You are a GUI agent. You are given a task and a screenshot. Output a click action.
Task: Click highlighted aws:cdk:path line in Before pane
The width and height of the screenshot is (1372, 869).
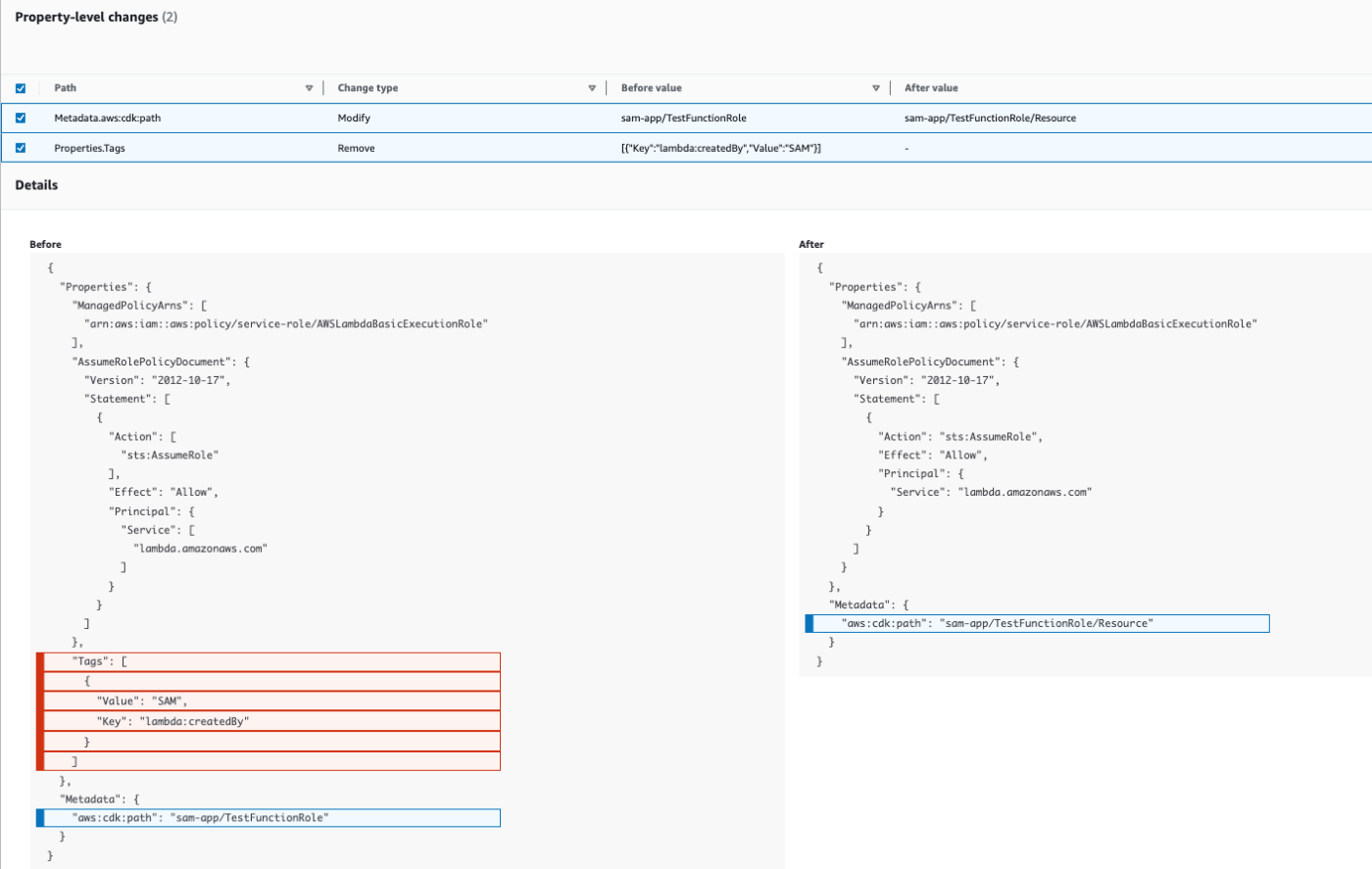pyautogui.click(x=269, y=817)
